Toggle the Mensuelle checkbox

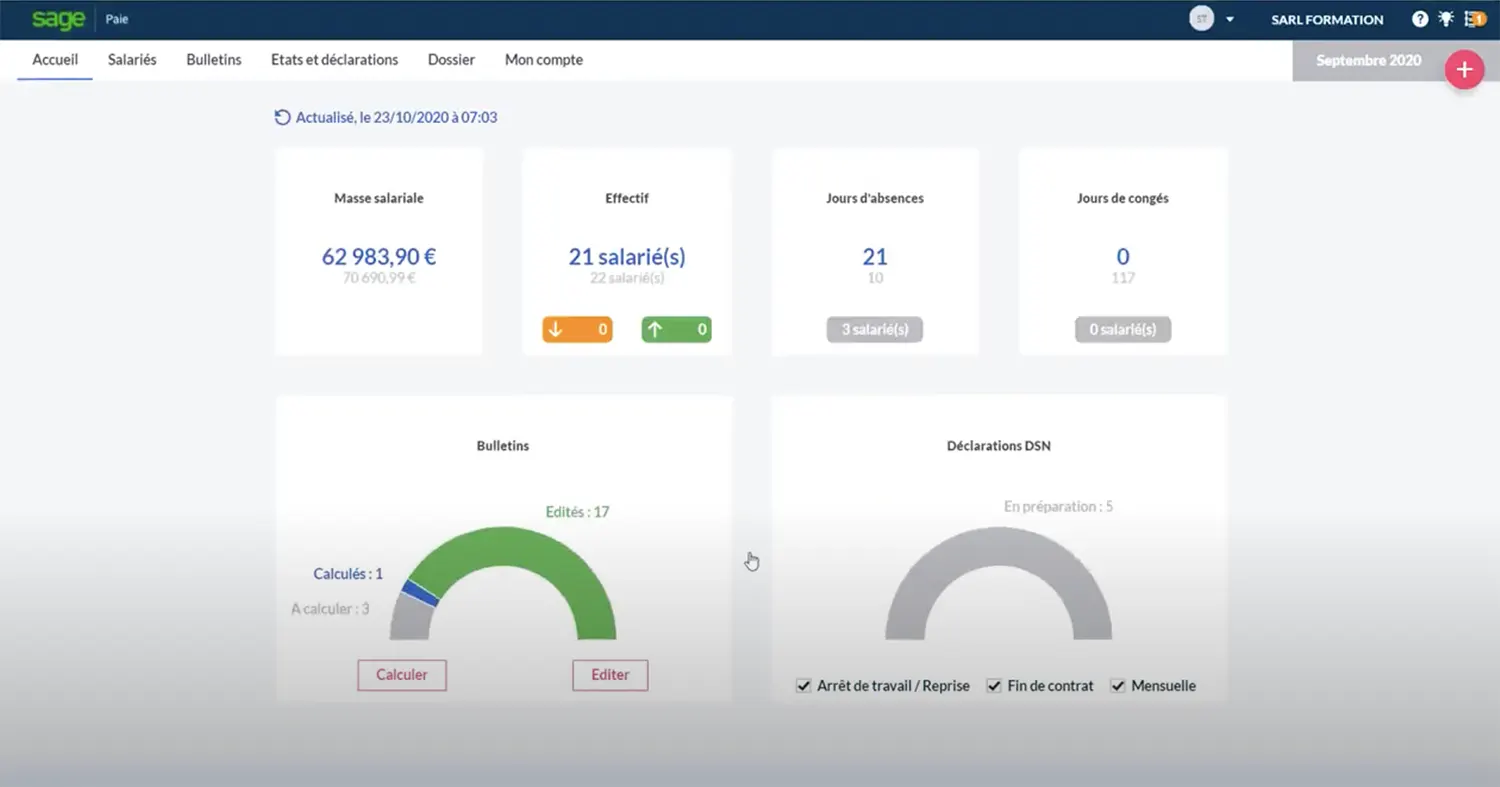click(1118, 686)
